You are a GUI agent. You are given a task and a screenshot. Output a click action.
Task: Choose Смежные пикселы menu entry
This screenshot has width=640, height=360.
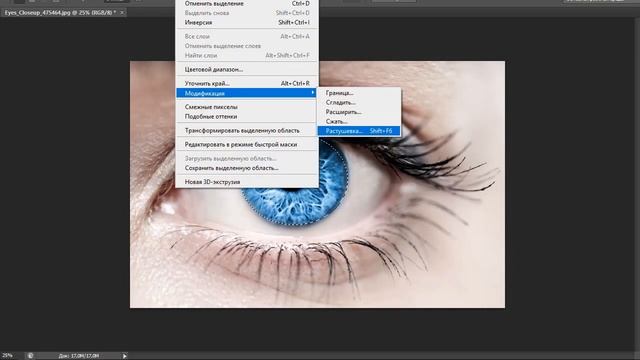[x=247, y=107]
